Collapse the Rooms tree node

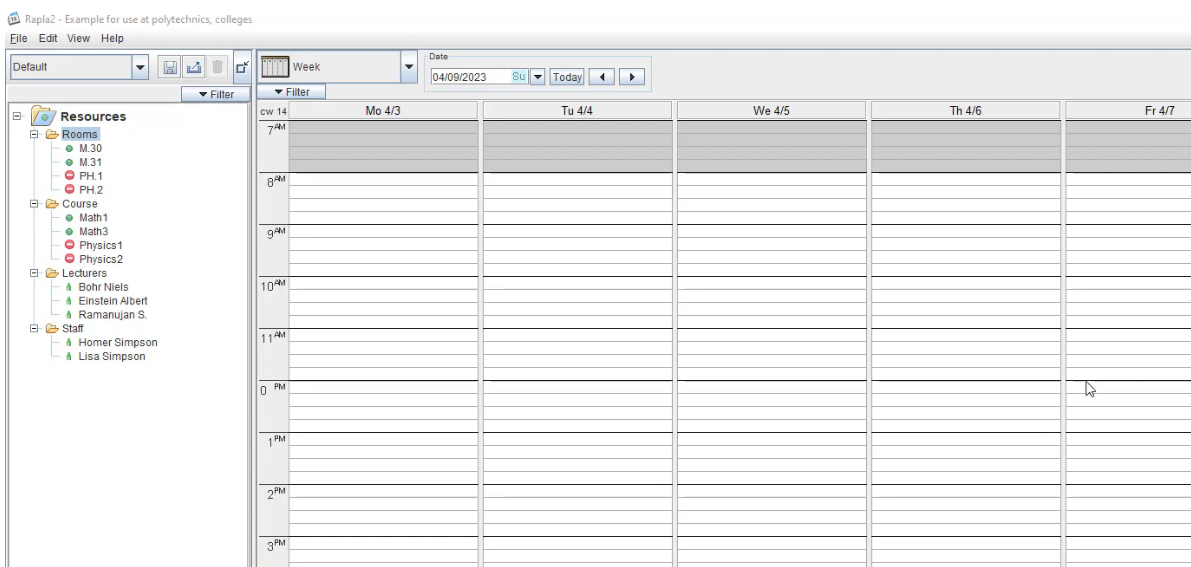click(33, 135)
